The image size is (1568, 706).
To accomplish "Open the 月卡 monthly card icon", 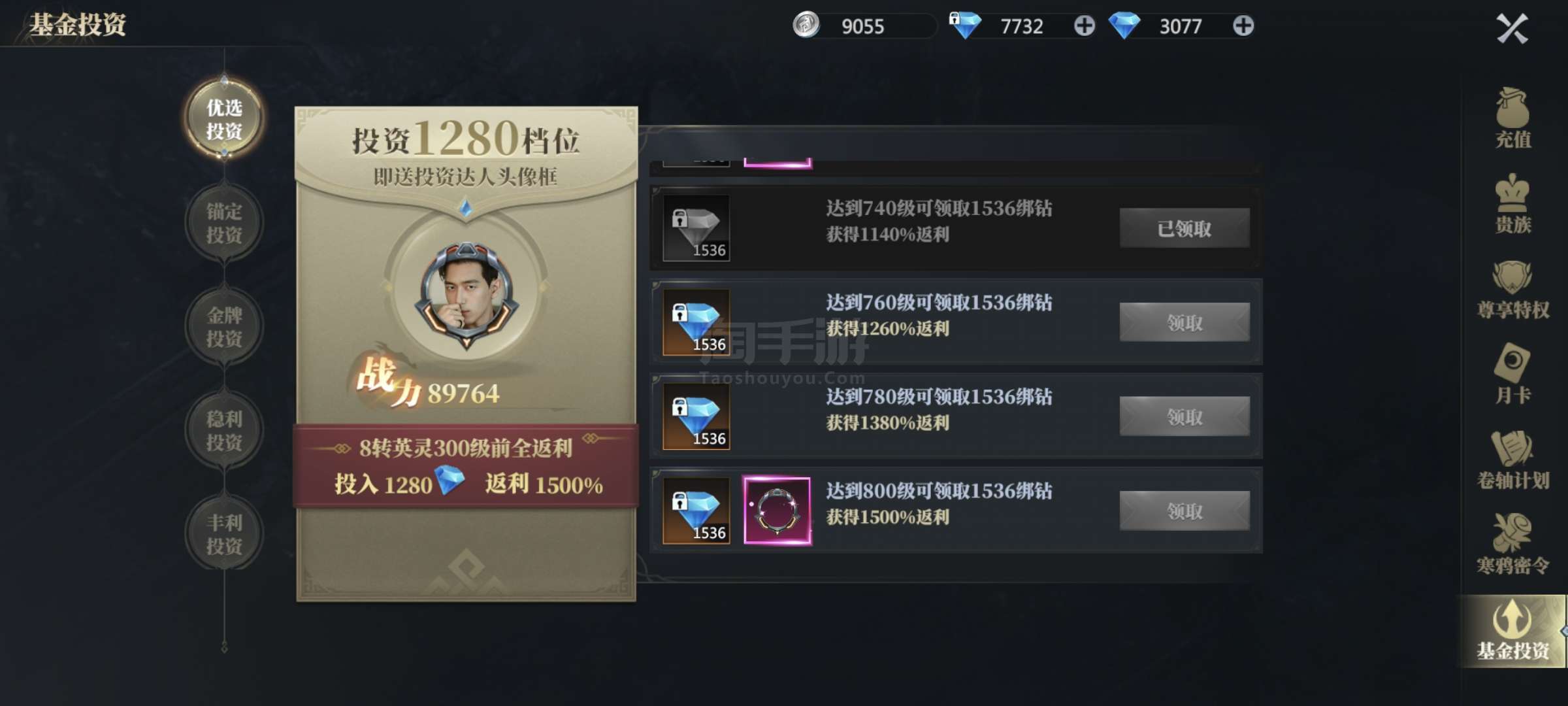I will click(x=1512, y=374).
